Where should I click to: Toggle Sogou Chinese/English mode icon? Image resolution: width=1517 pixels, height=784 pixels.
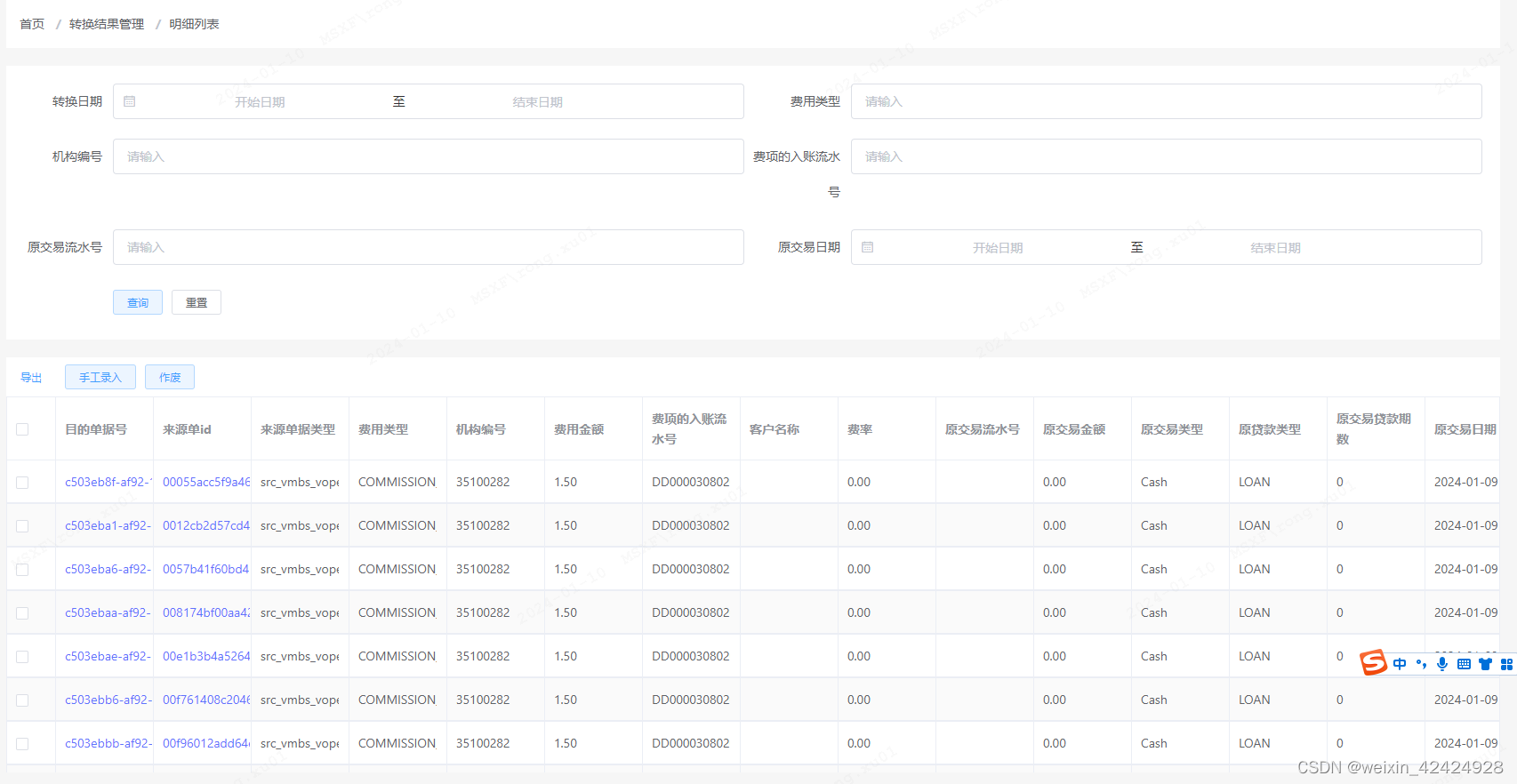pyautogui.click(x=1400, y=664)
